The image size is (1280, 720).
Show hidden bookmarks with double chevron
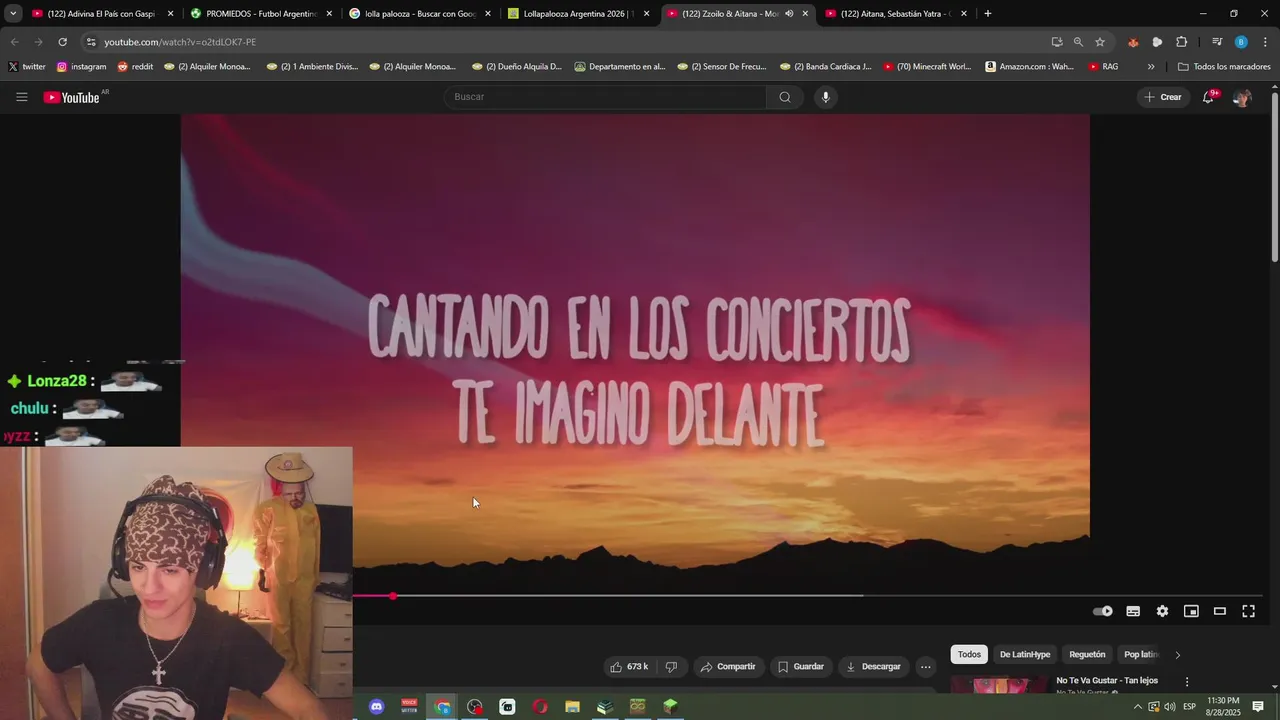[1151, 67]
